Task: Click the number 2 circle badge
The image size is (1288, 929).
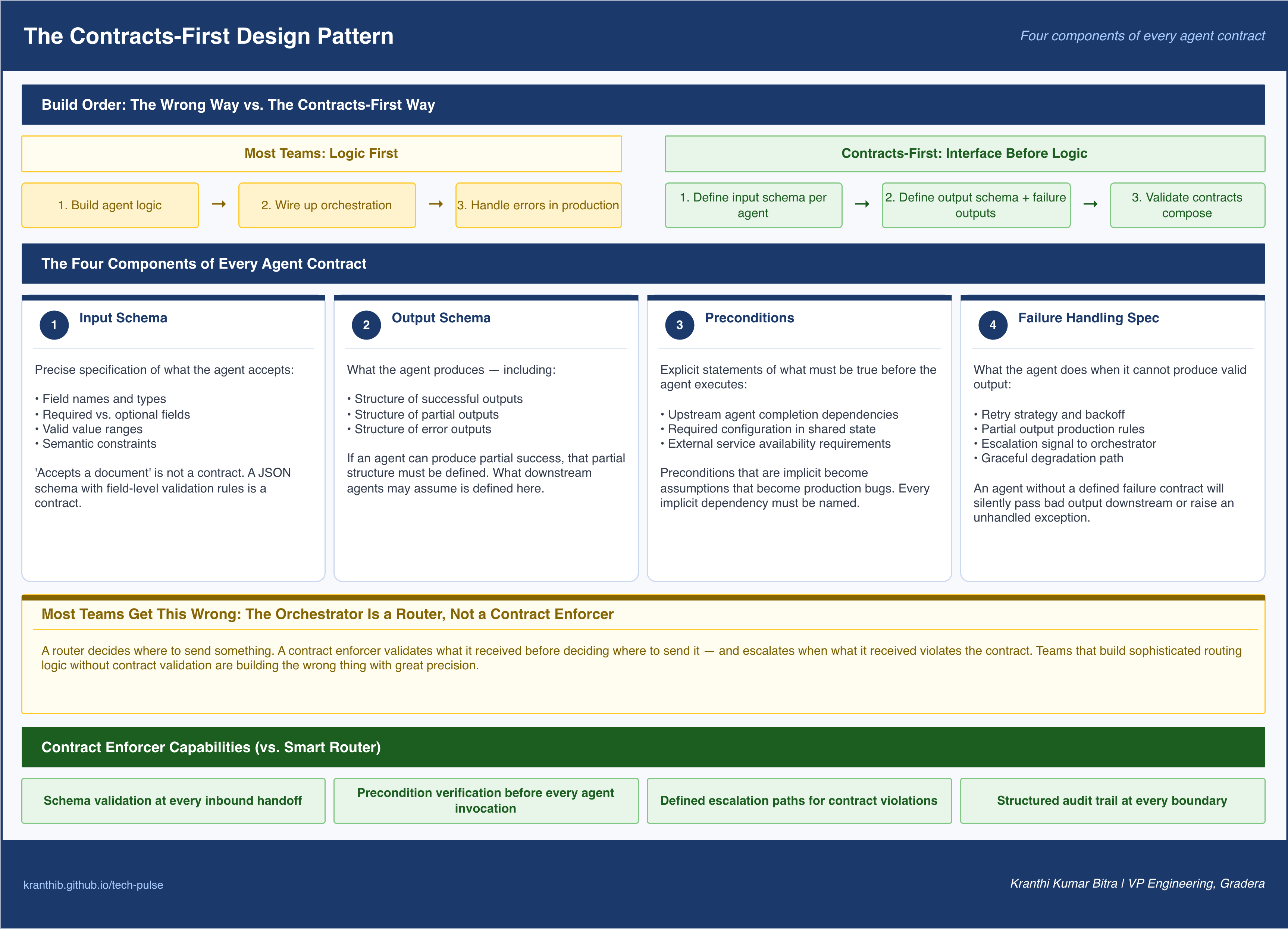Action: pos(366,325)
